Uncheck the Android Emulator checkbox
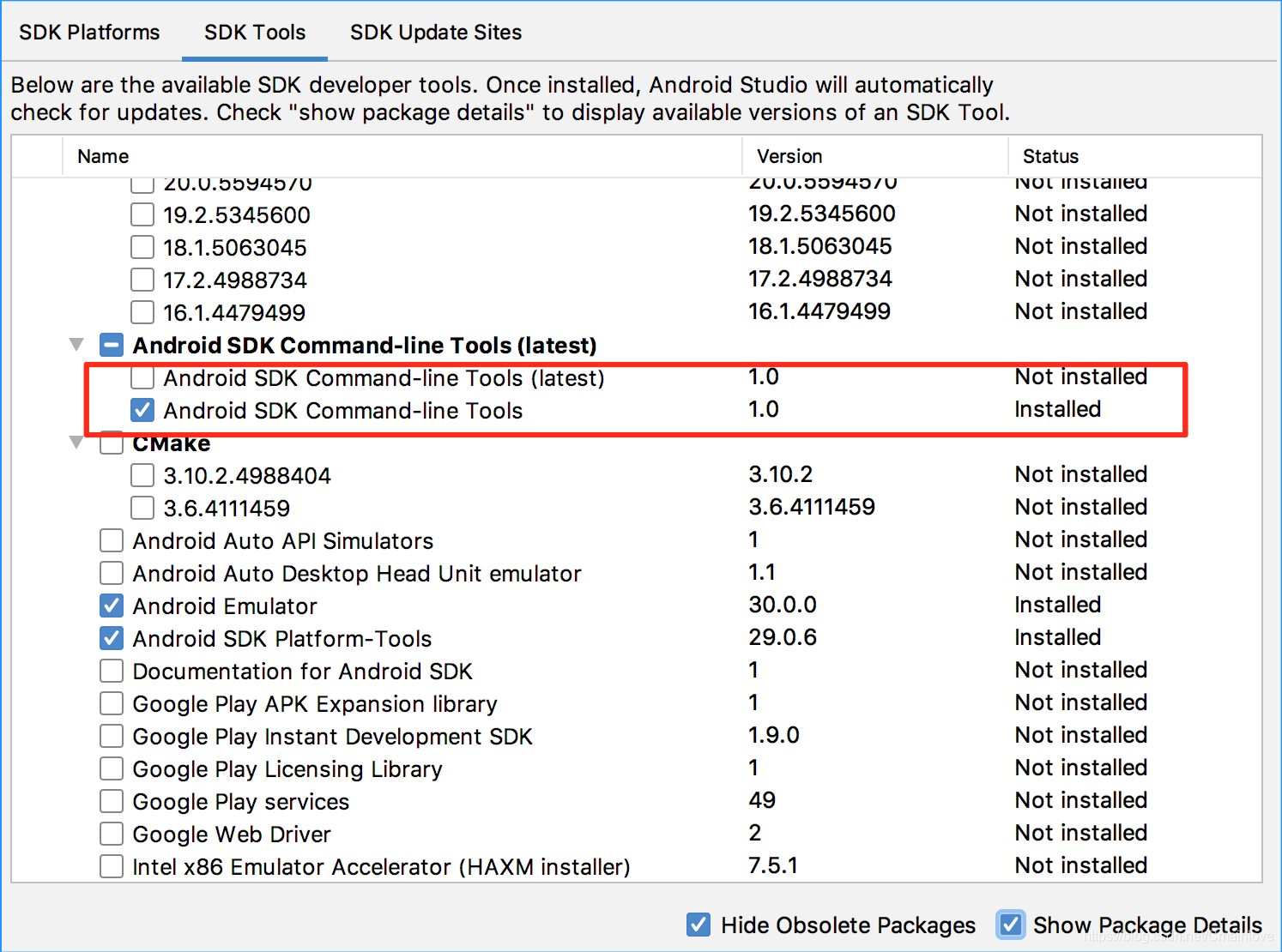 112,606
